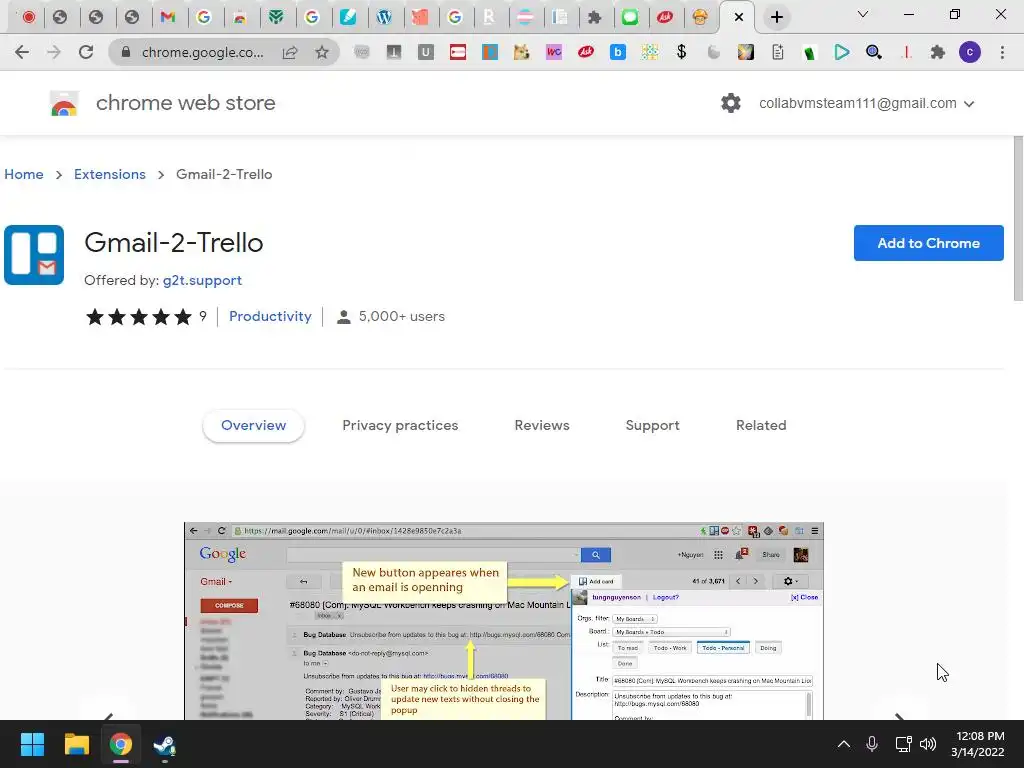Viewport: 1024px width, 768px height.
Task: Open the Chrome profile avatar 'c'
Action: click(970, 52)
